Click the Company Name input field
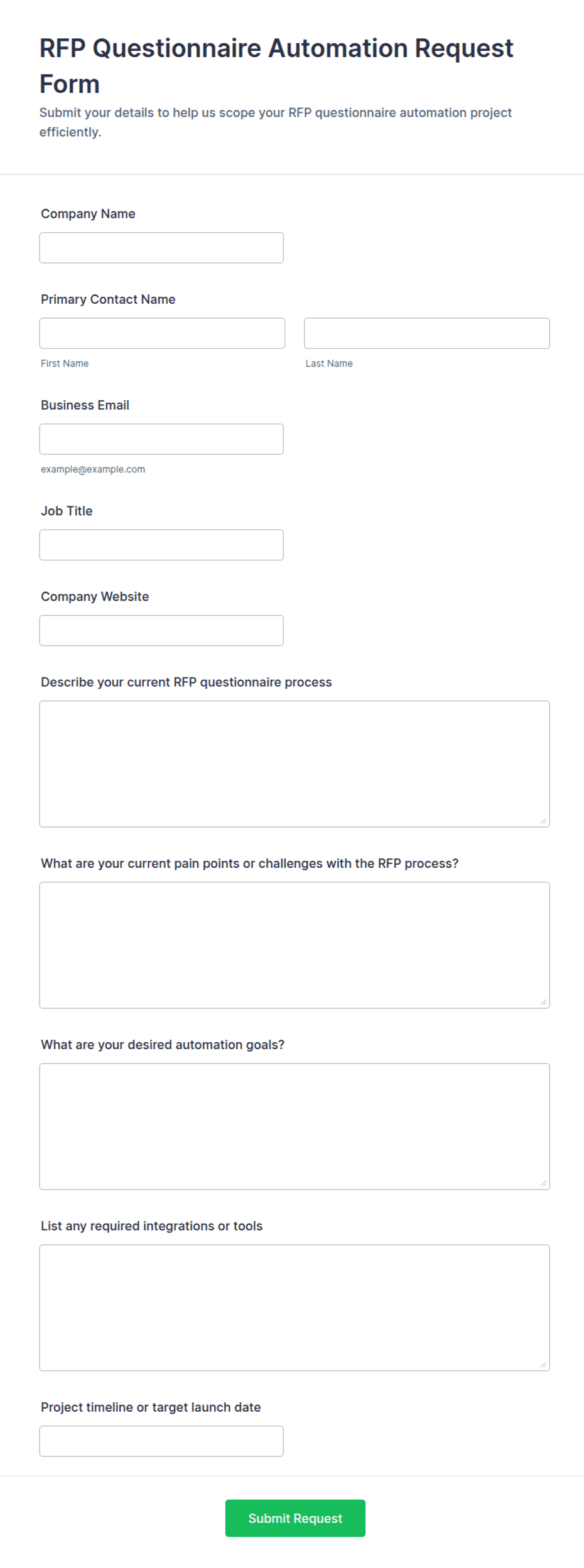Viewport: 584px width, 1568px height. (x=161, y=248)
